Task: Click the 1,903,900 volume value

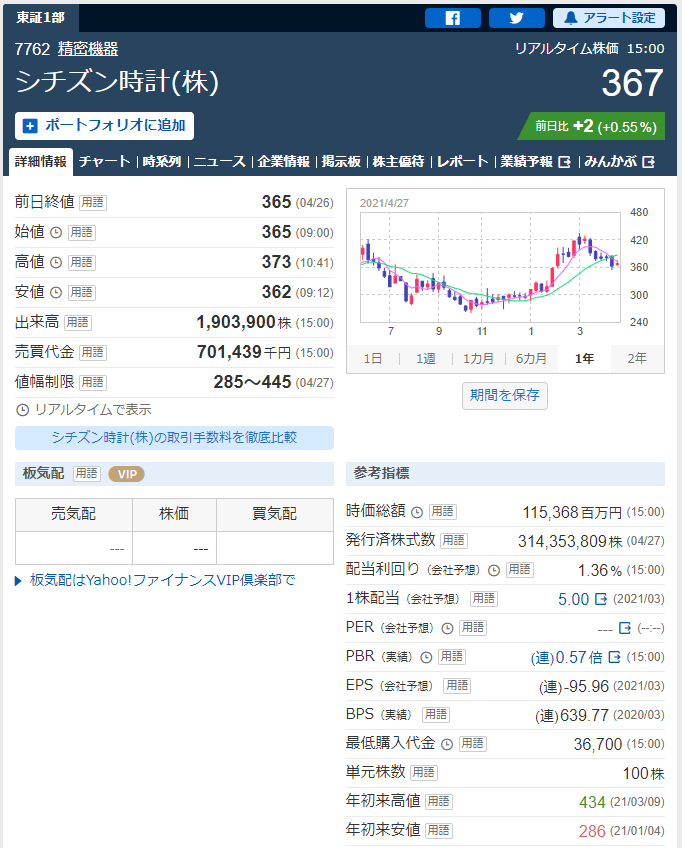Action: tap(236, 322)
